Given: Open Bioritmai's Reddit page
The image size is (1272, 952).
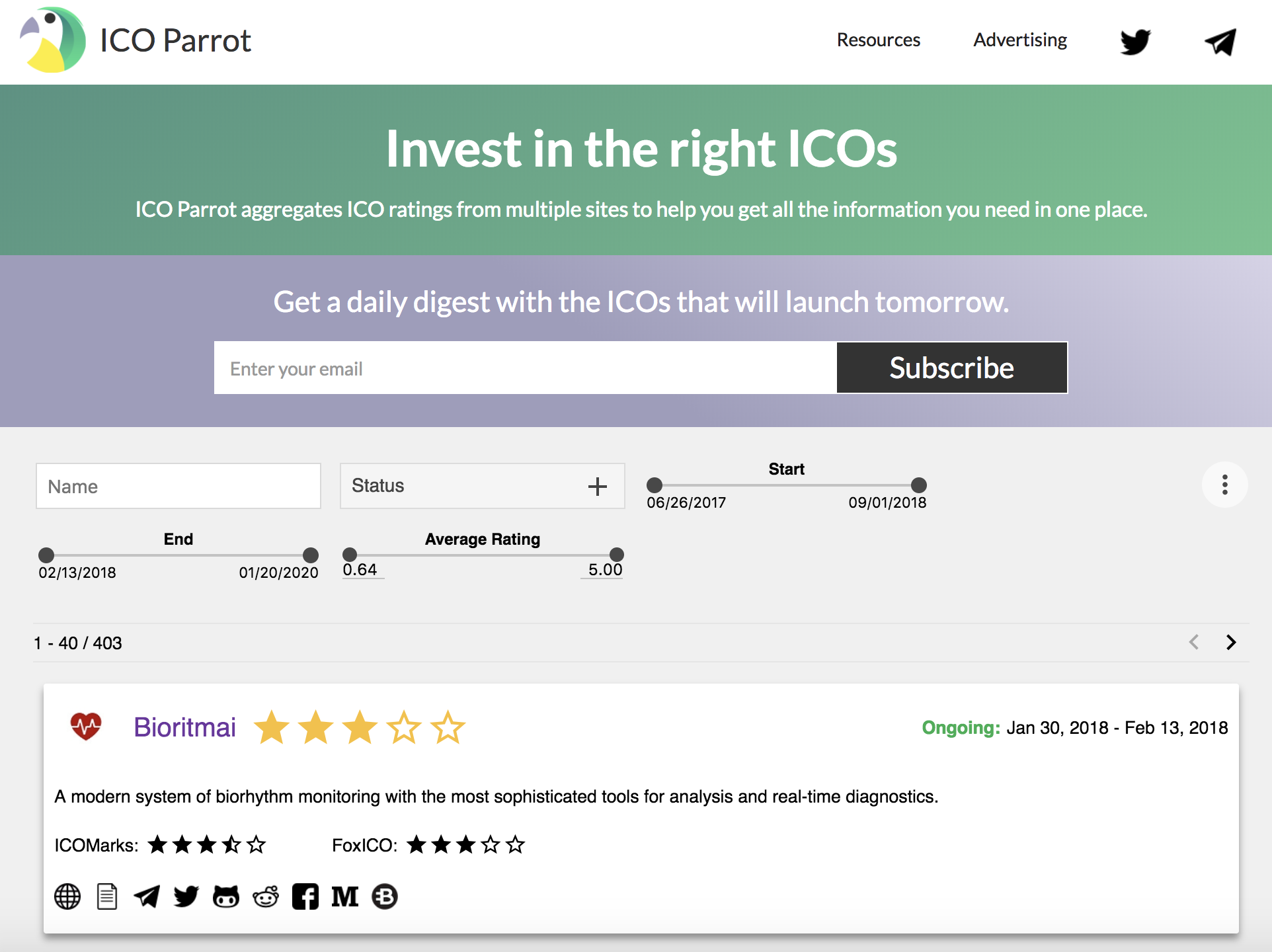Looking at the screenshot, I should pyautogui.click(x=265, y=897).
